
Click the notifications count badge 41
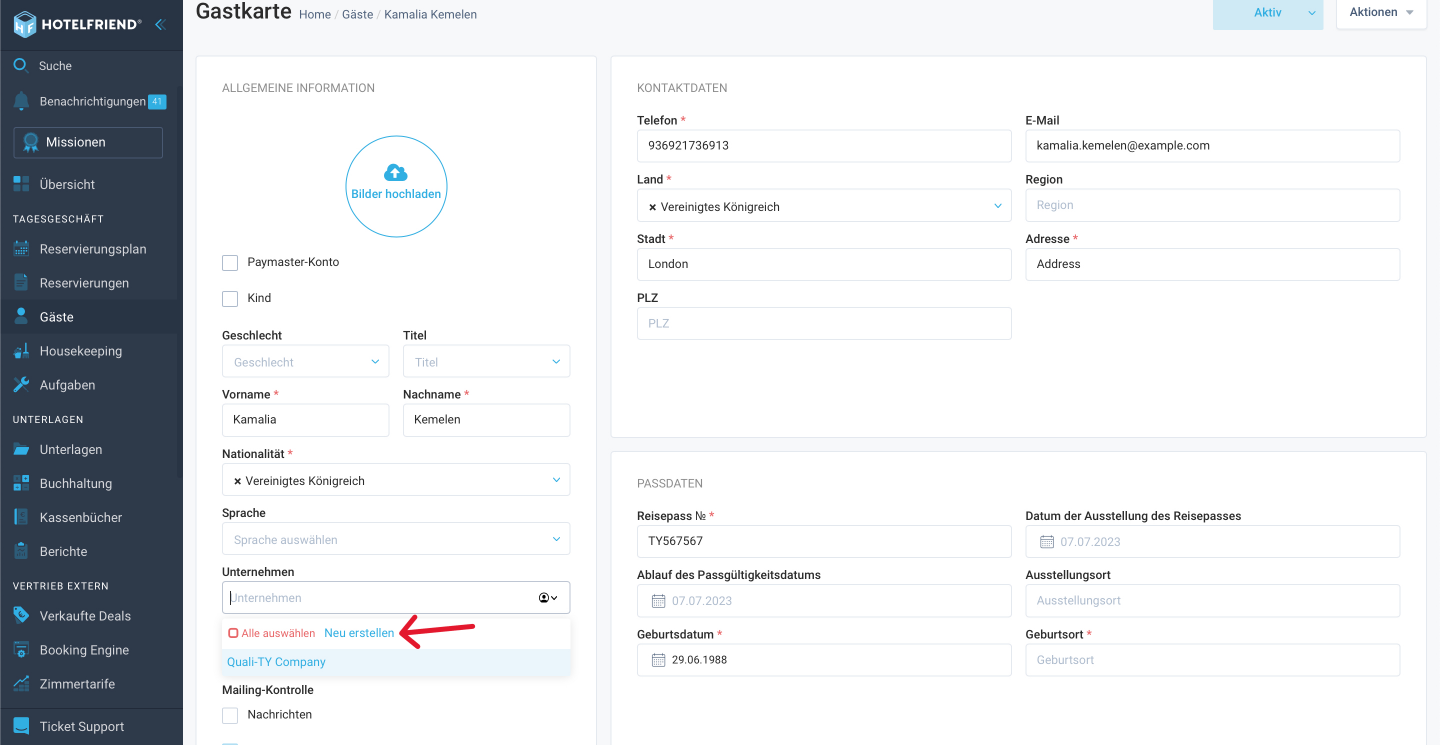(157, 101)
